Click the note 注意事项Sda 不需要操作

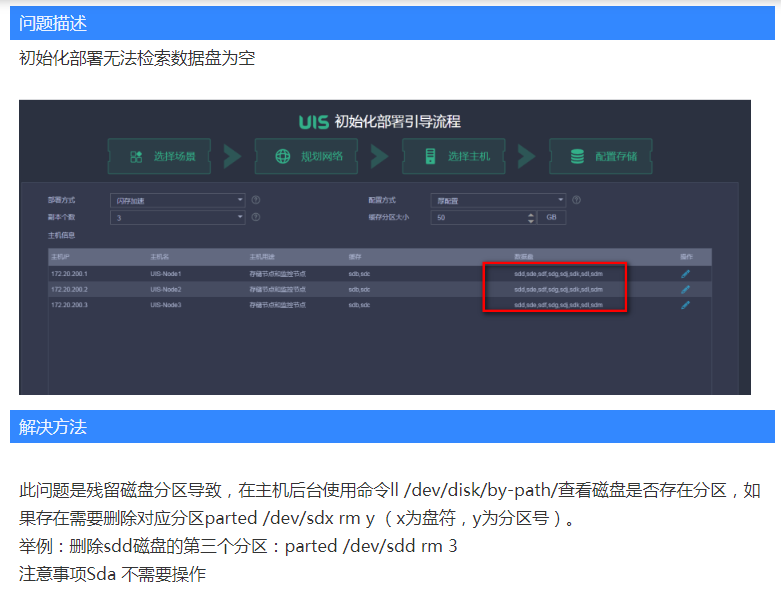click(112, 574)
